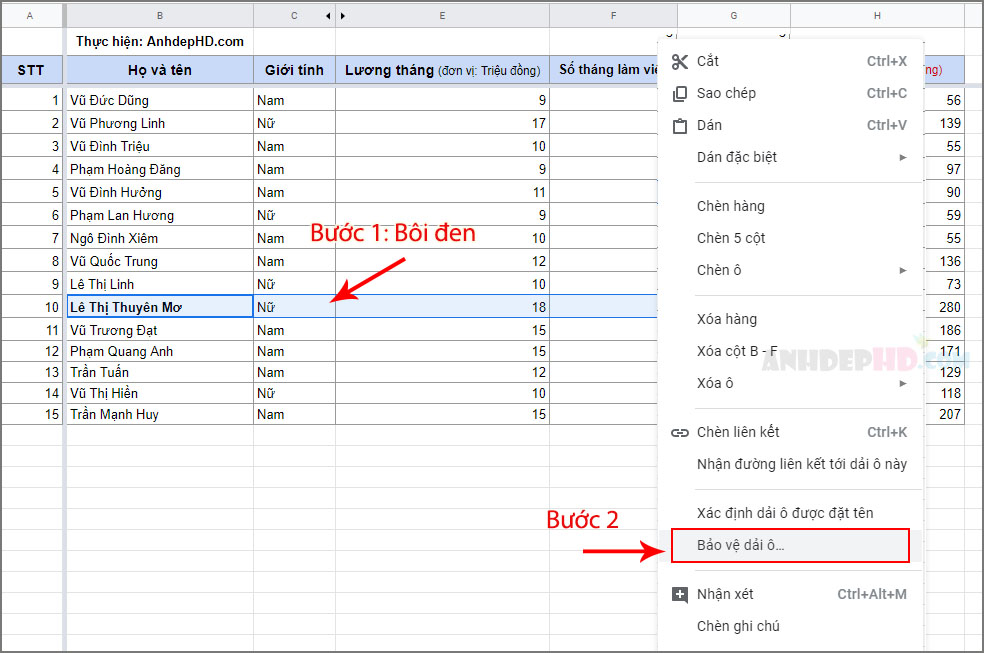Select Chèn 5 cột menu option

click(x=731, y=238)
